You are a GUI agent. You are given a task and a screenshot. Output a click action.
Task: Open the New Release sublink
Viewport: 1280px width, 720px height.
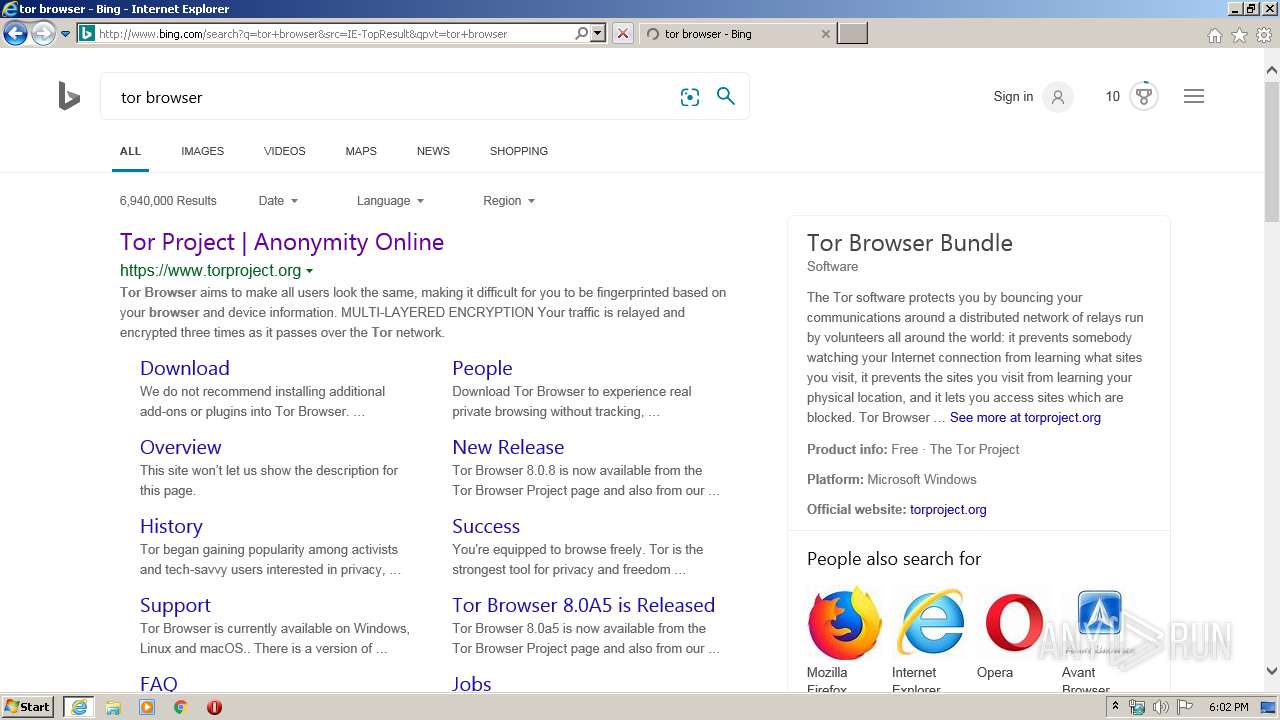pyautogui.click(x=508, y=447)
